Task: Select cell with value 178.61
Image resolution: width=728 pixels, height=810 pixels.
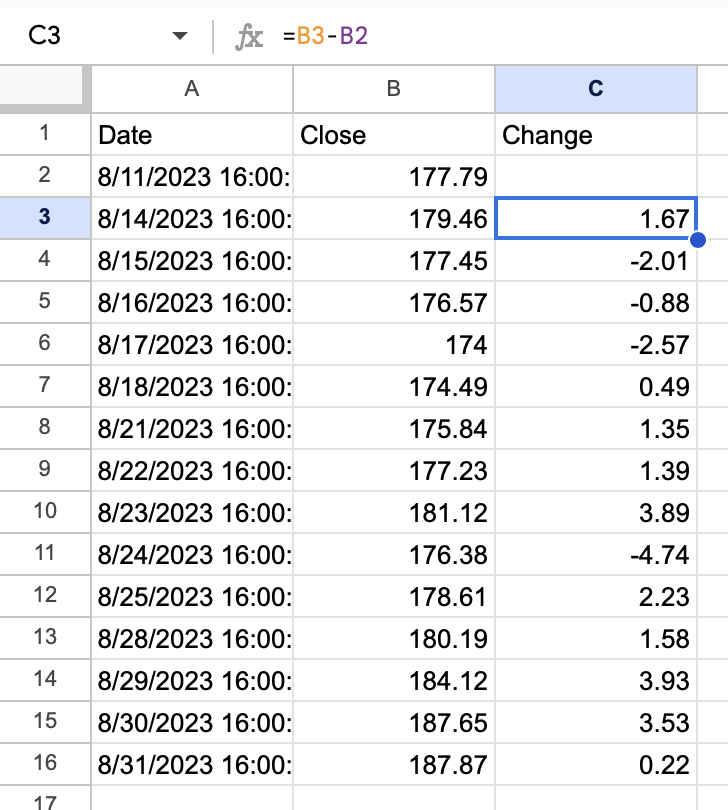Action: (x=394, y=596)
